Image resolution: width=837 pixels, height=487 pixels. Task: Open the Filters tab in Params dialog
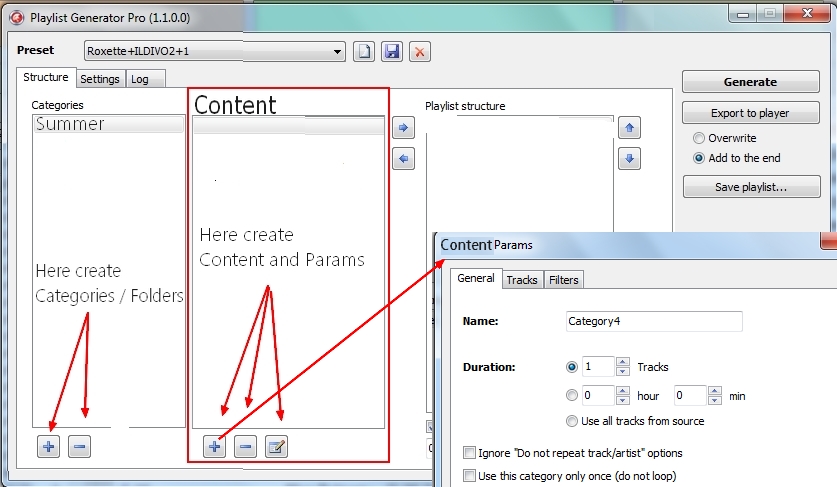(564, 280)
